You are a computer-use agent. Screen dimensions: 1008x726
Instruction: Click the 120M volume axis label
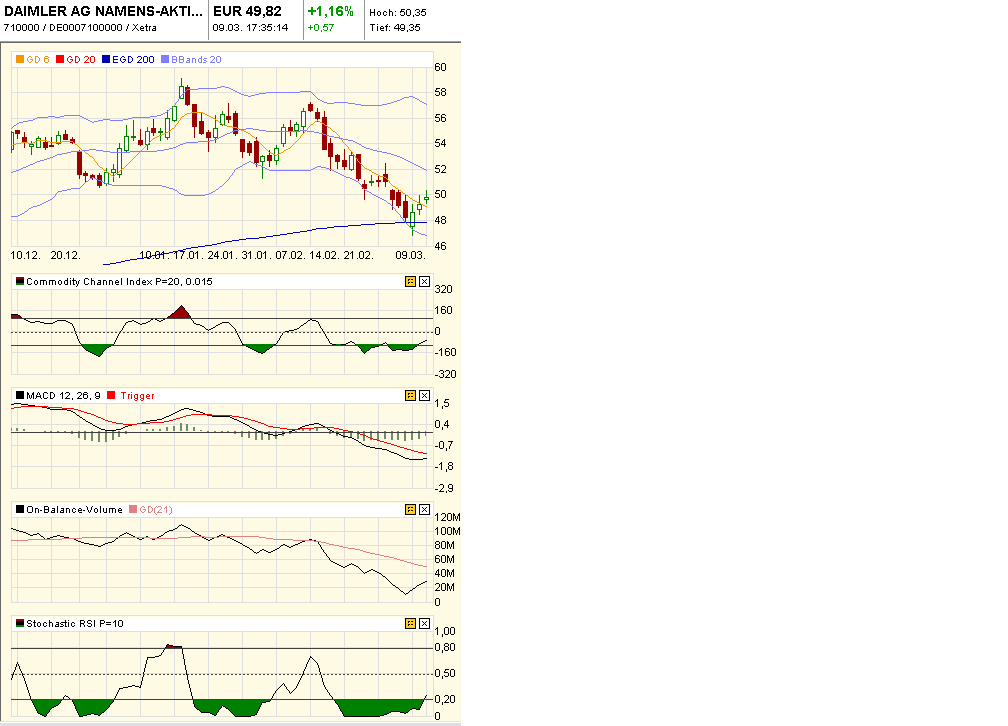447,517
